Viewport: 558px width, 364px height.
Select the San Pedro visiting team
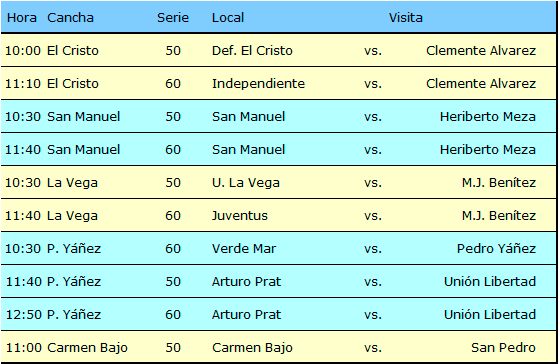(x=503, y=348)
